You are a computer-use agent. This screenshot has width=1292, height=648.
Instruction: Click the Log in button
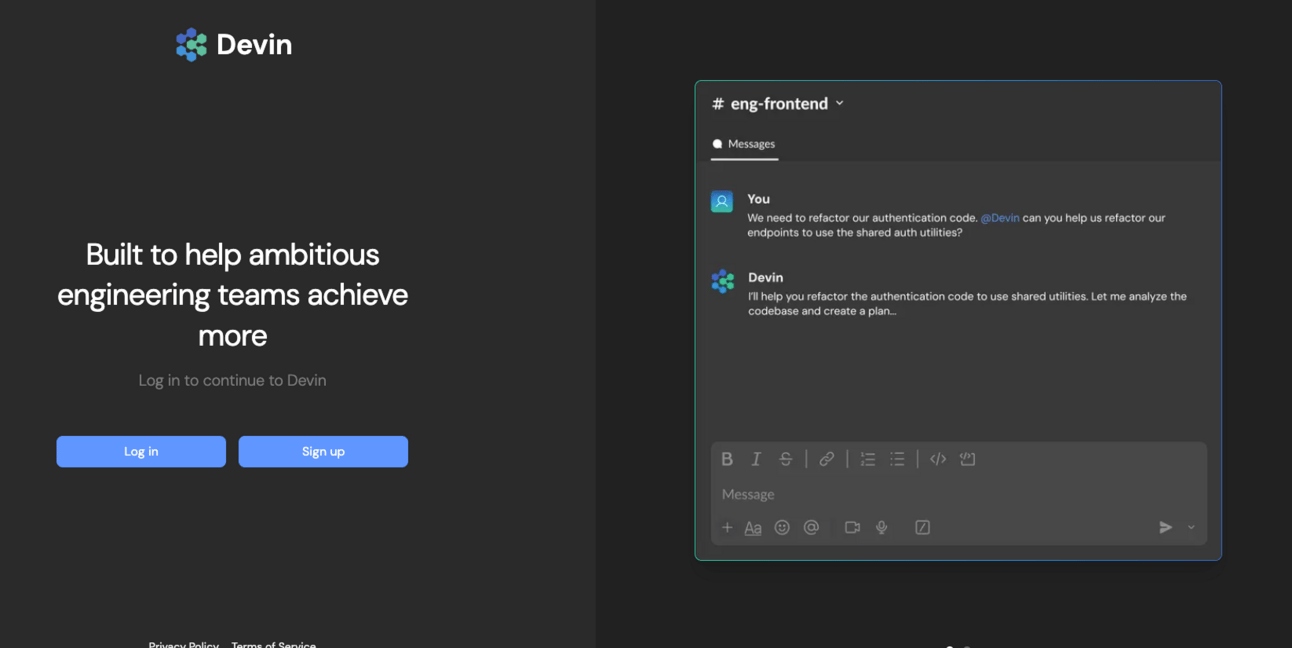141,451
